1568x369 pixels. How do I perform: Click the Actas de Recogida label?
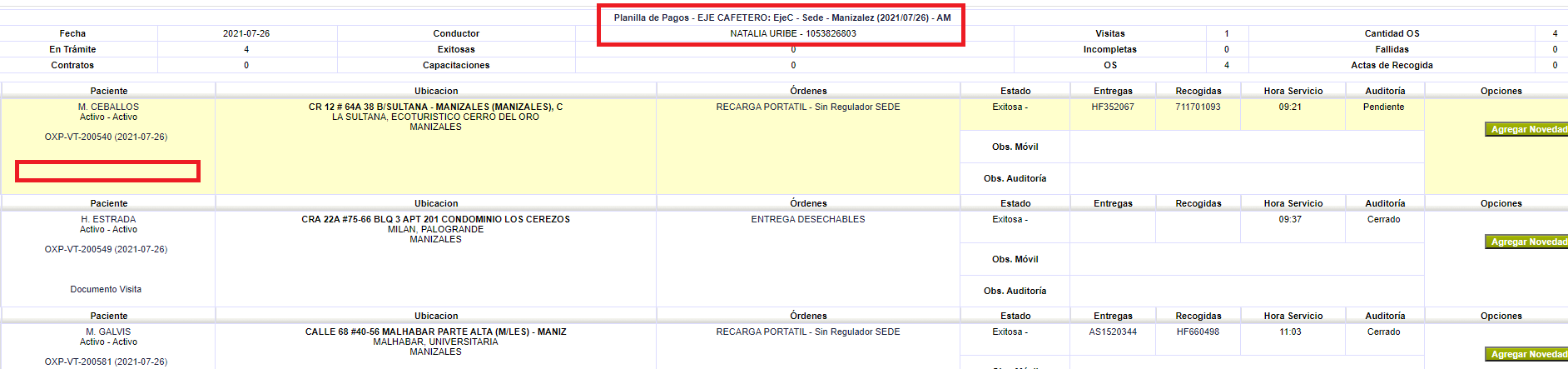[x=1392, y=65]
